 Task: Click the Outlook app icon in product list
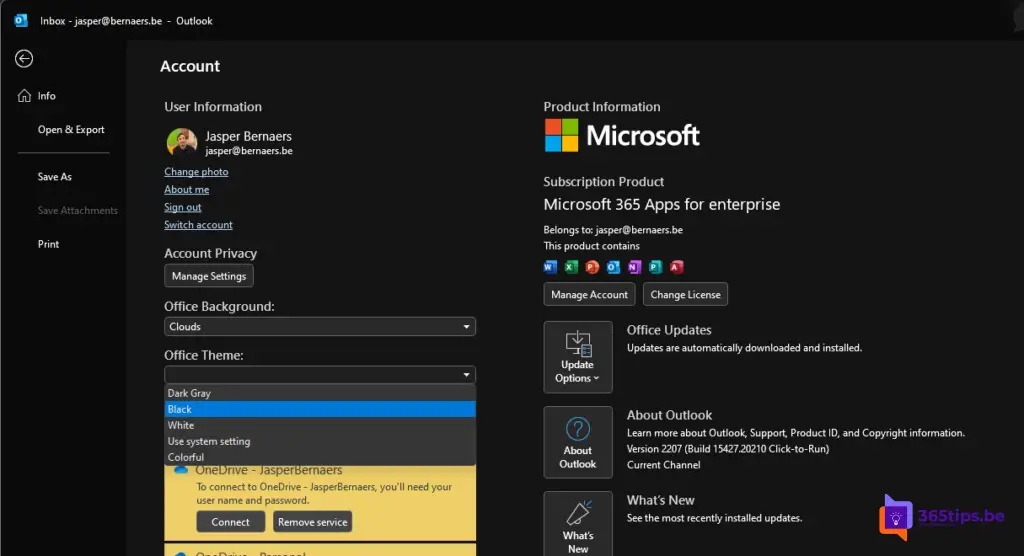click(613, 267)
